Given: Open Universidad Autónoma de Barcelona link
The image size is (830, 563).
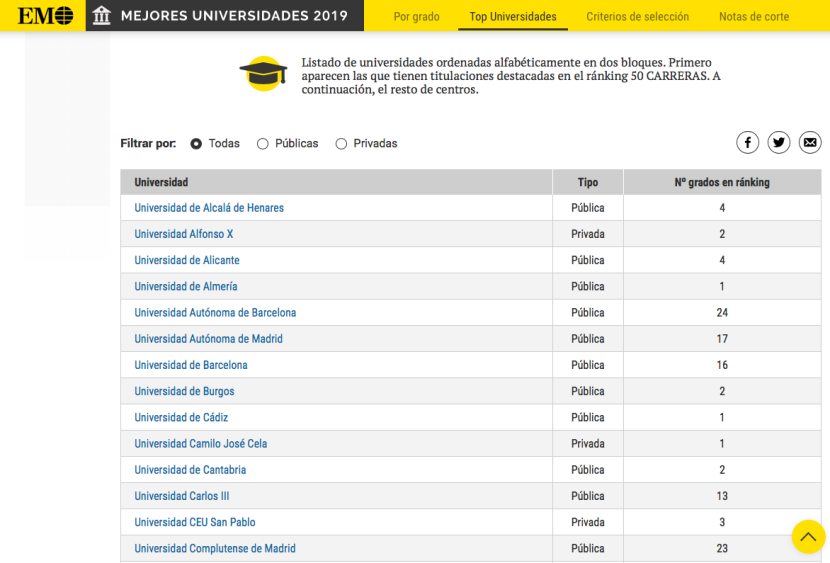Looking at the screenshot, I should click(215, 313).
